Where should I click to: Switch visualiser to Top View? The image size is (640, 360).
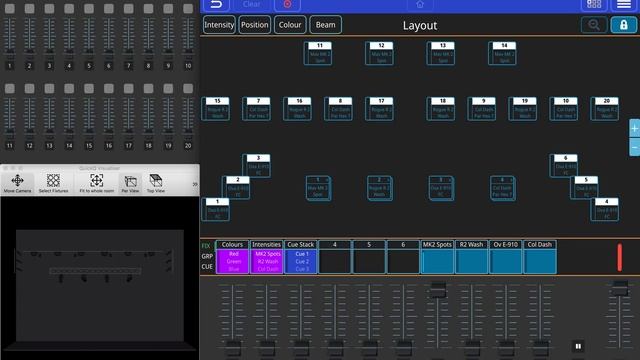coord(156,183)
